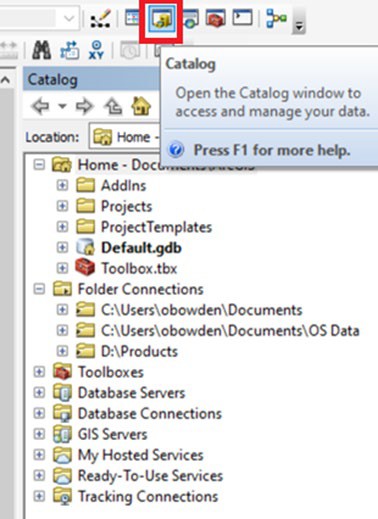Image resolution: width=378 pixels, height=519 pixels.
Task: Expand the My Hosted Services node
Action: (39, 455)
